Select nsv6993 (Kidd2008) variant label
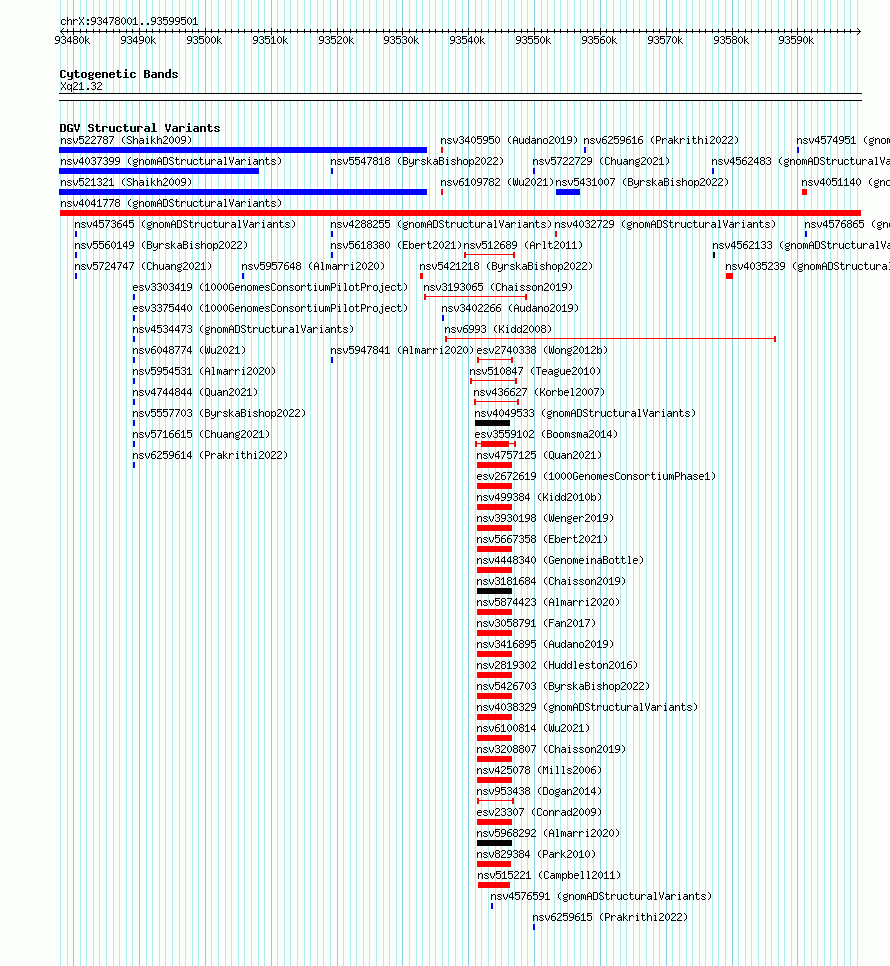This screenshot has height=966, width=890. (x=498, y=329)
